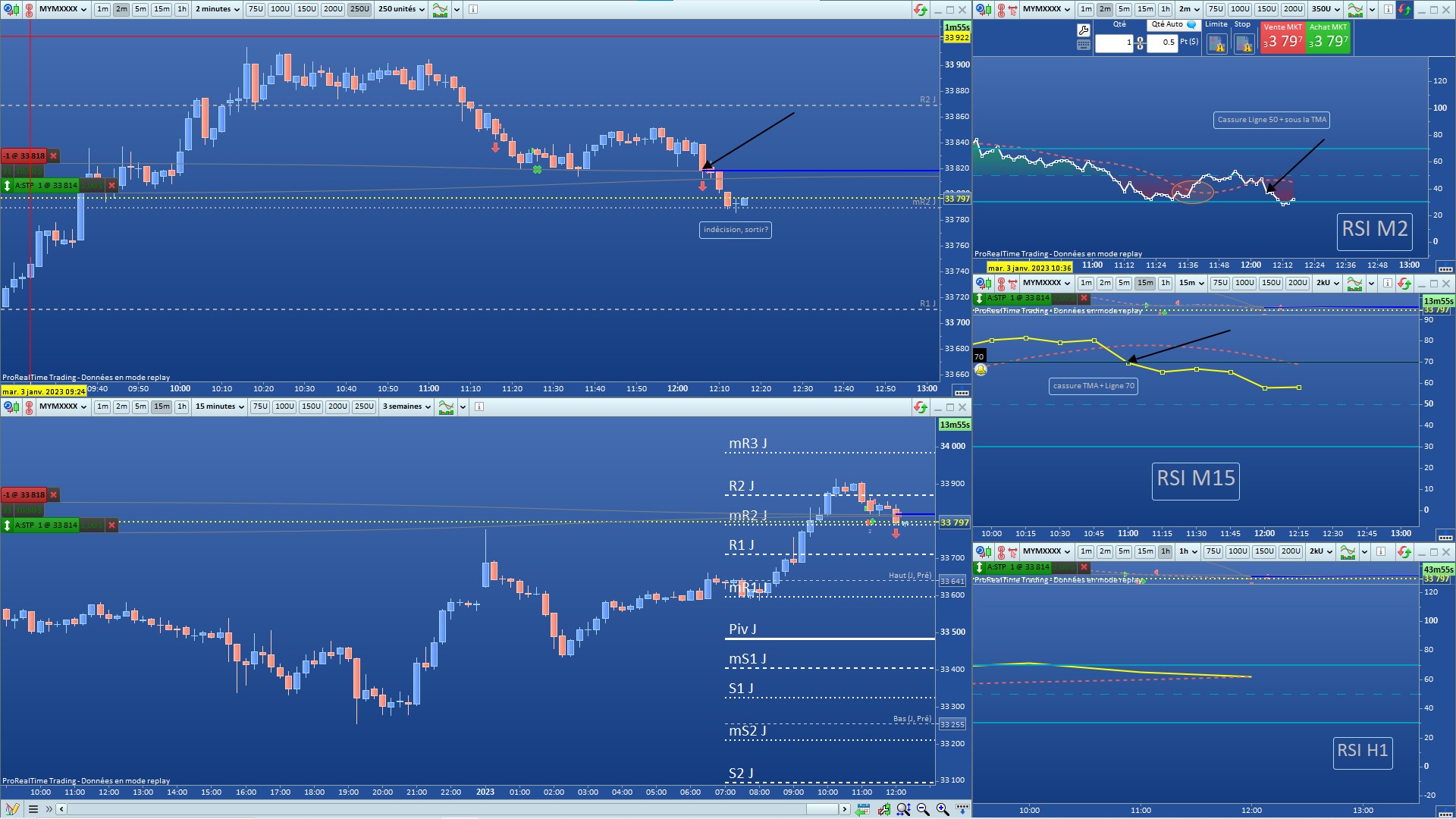Open the Qté Auto tab
The image size is (1456, 819).
[x=1167, y=24]
